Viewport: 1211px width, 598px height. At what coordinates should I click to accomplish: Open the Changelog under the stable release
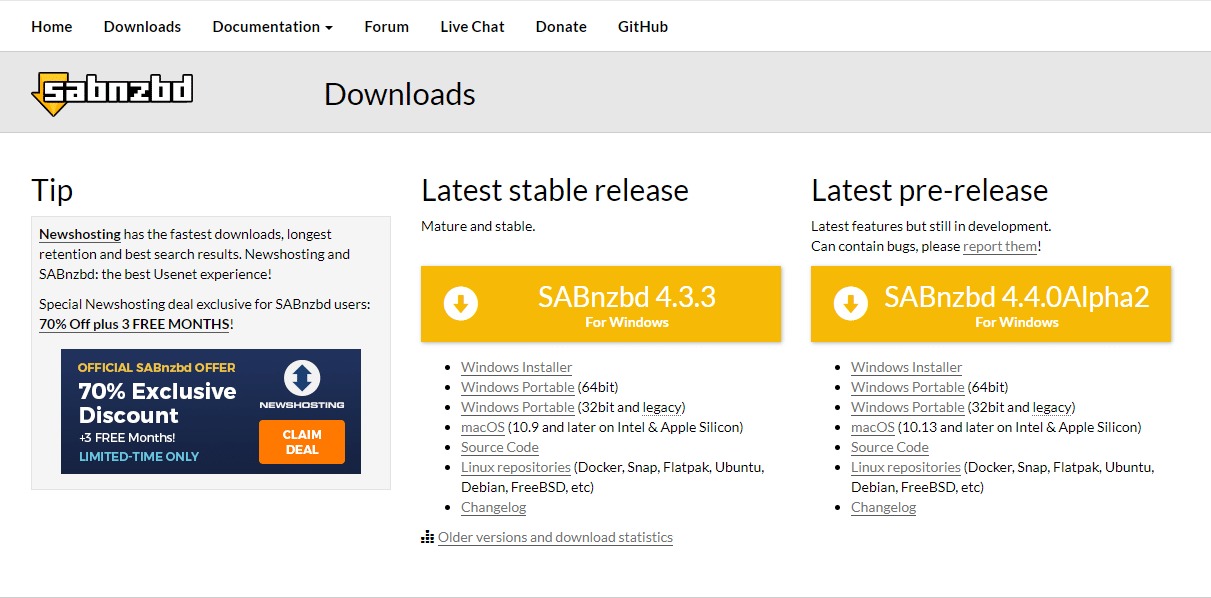click(x=493, y=507)
